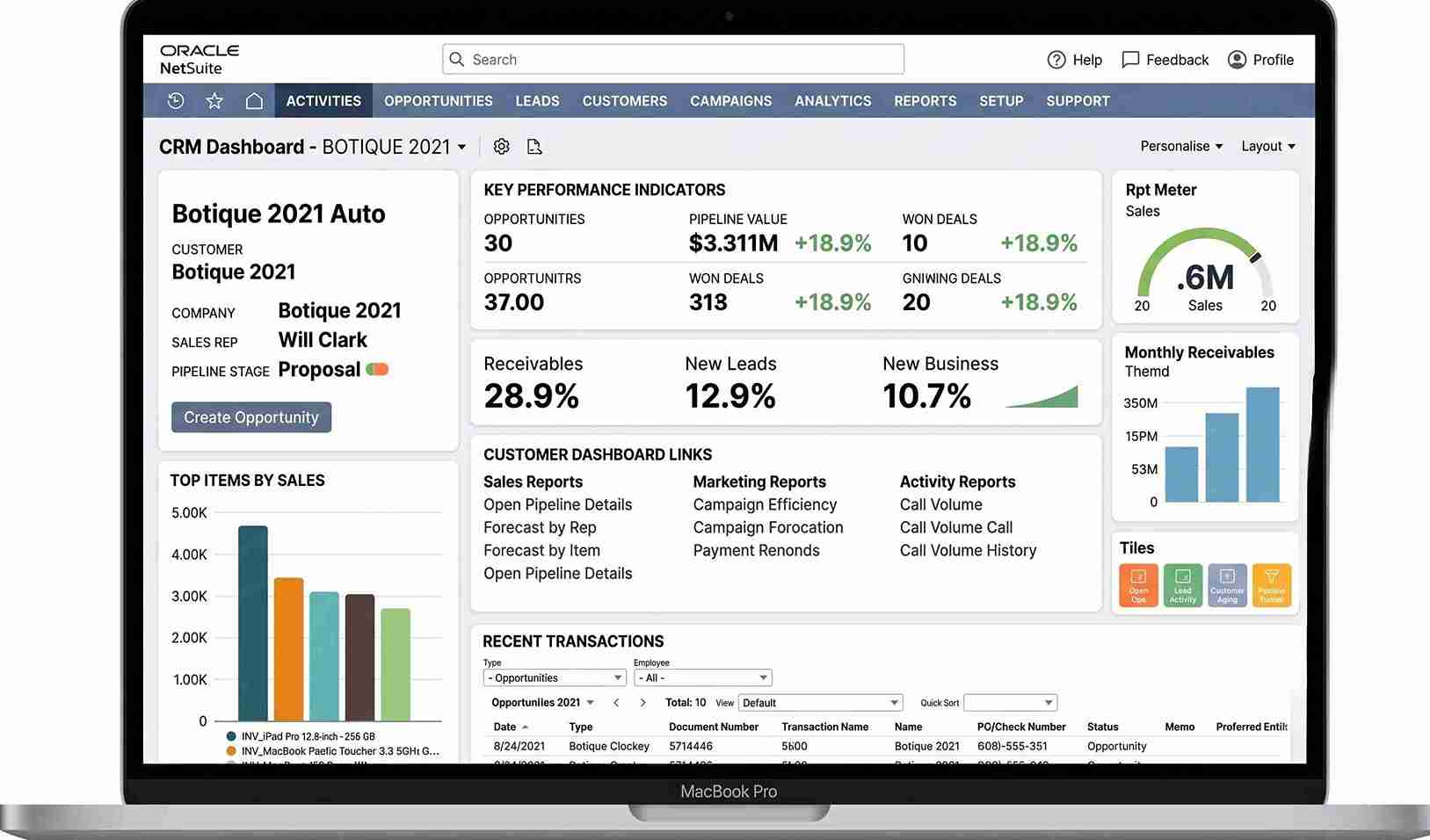The height and width of the screenshot is (840, 1430).
Task: Go to the home icon
Action: [254, 101]
